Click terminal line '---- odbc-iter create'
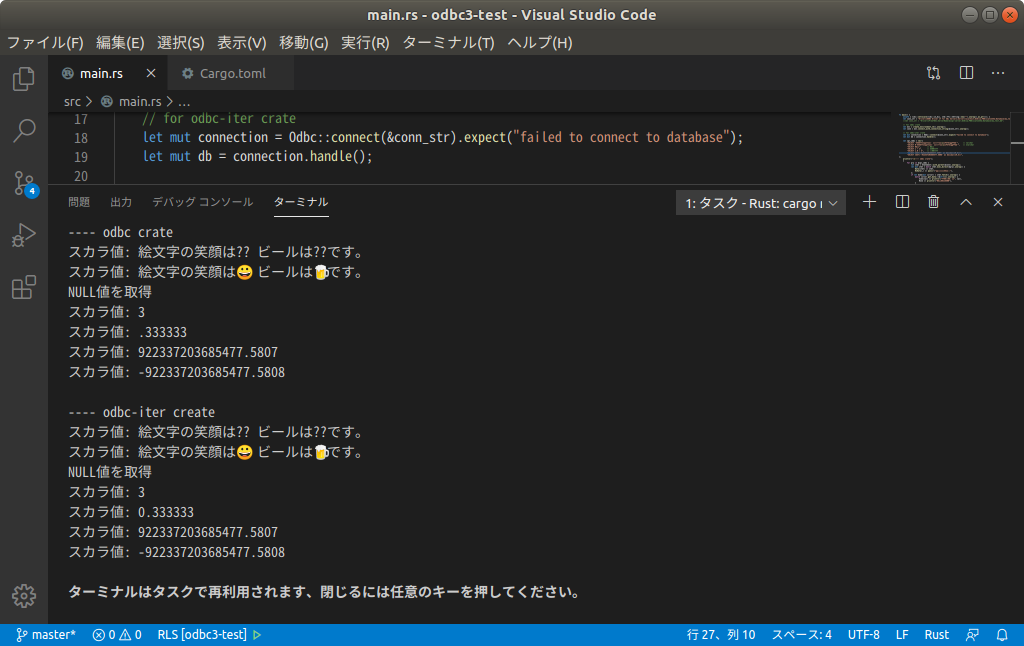This screenshot has width=1024, height=646. (142, 413)
